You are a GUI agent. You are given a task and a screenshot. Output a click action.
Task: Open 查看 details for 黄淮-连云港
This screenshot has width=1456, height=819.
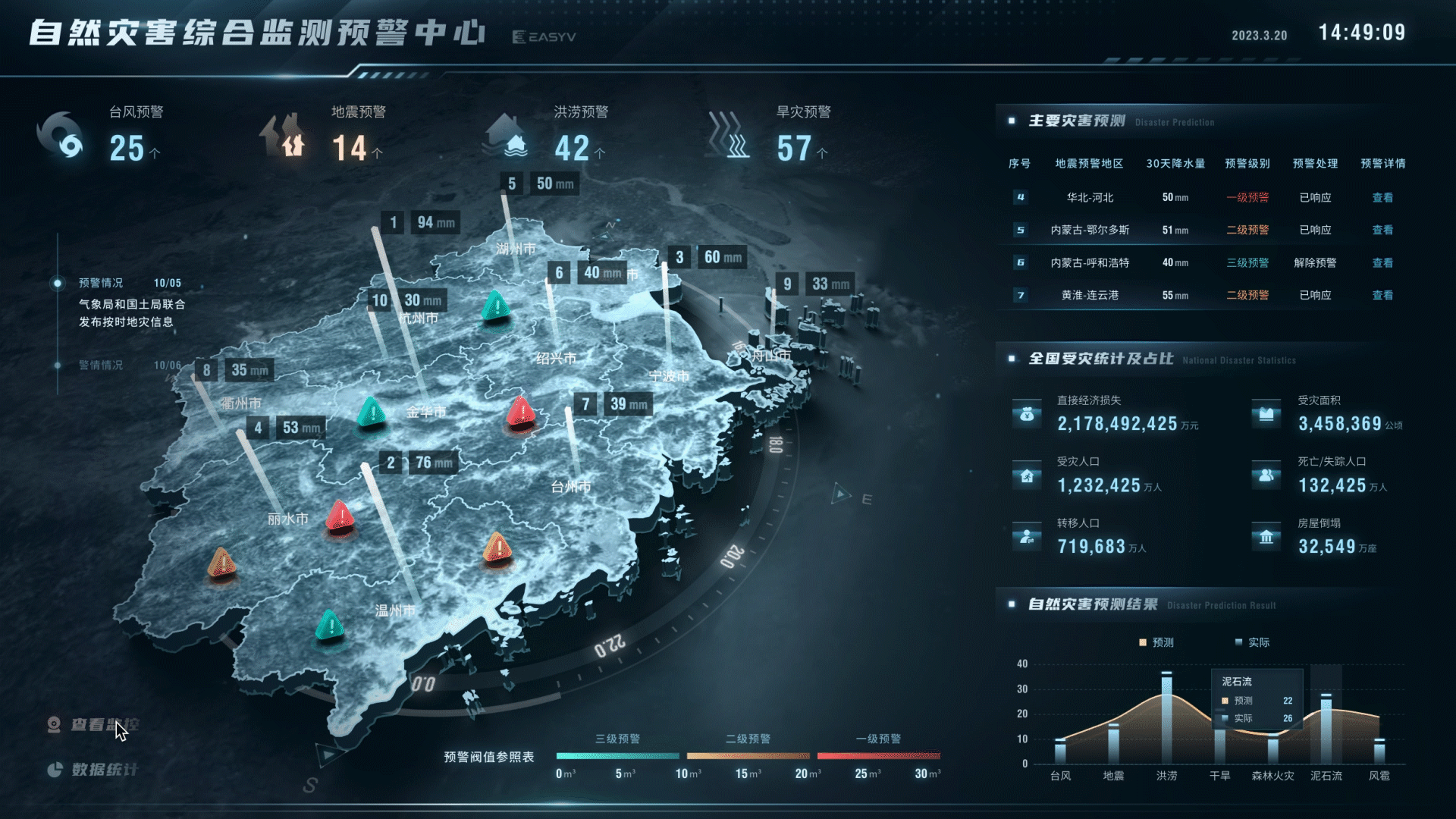click(x=1383, y=295)
